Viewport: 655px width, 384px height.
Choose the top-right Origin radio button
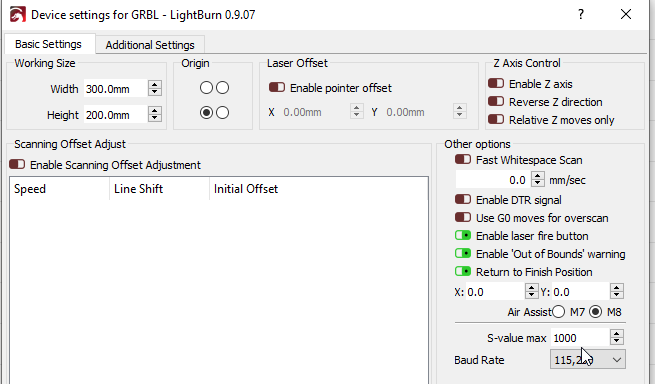click(x=223, y=88)
